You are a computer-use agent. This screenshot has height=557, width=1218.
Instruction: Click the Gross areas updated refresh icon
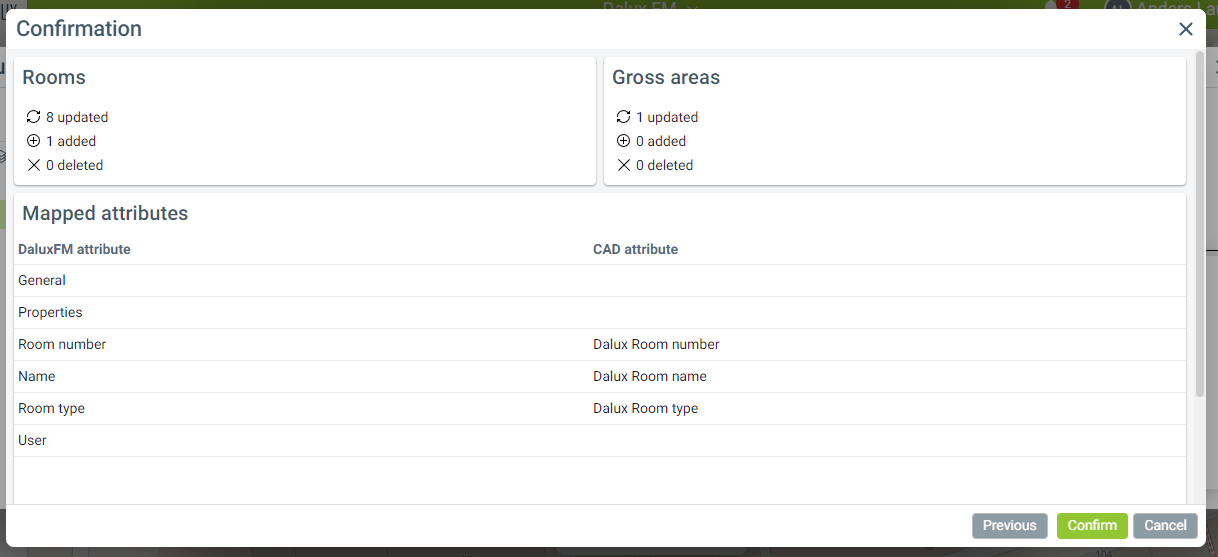[x=623, y=117]
